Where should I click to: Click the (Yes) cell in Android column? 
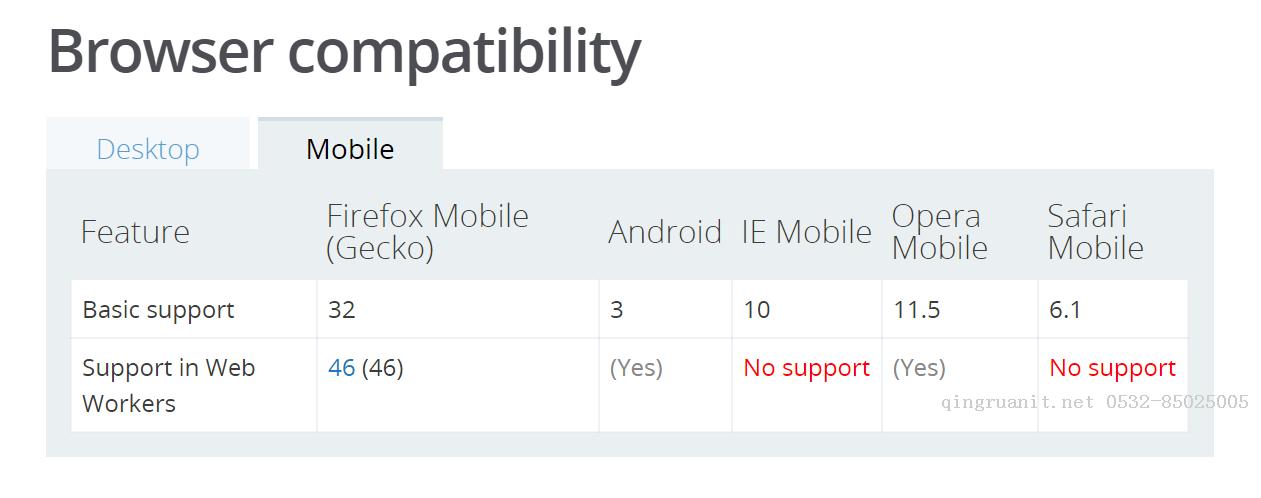pyautogui.click(x=636, y=368)
